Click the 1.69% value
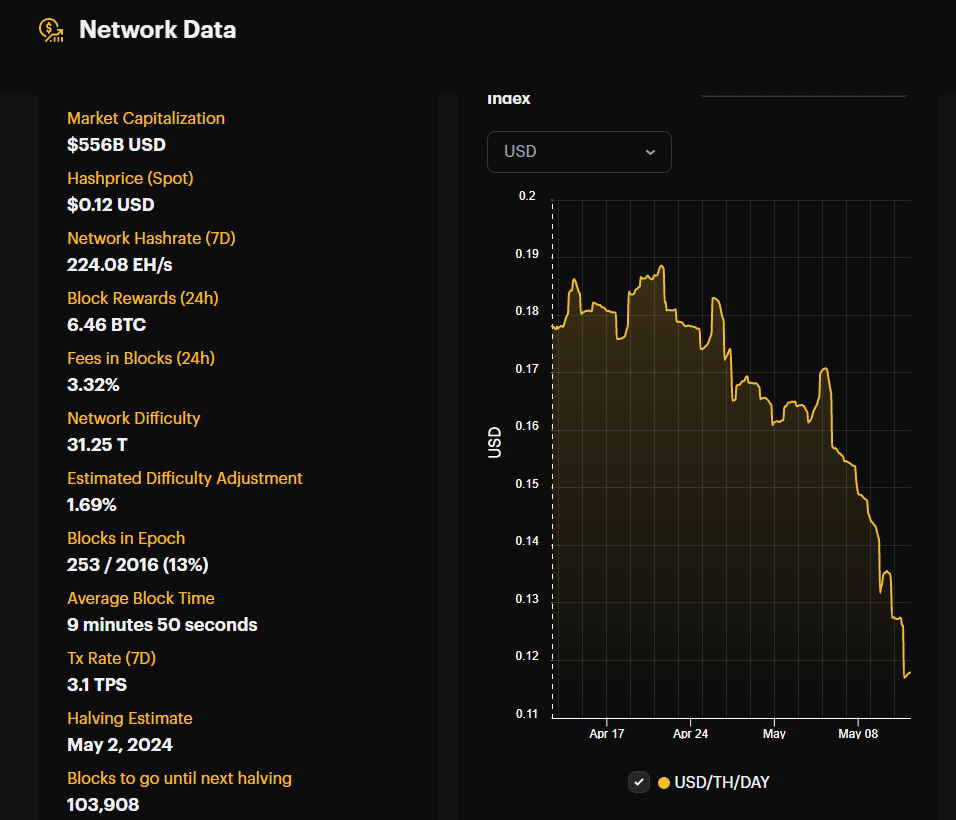This screenshot has height=820, width=956. pos(91,505)
